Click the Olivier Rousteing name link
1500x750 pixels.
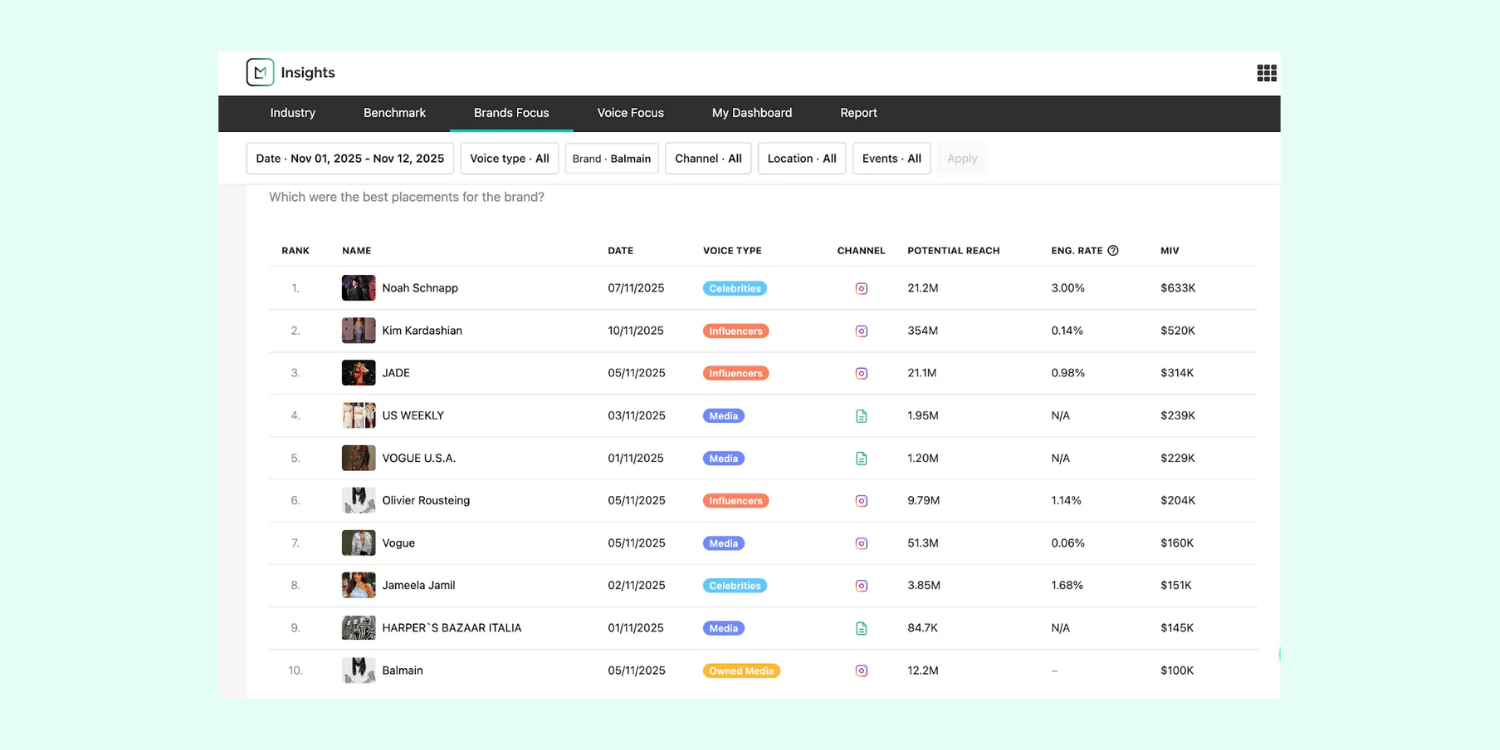click(x=426, y=501)
